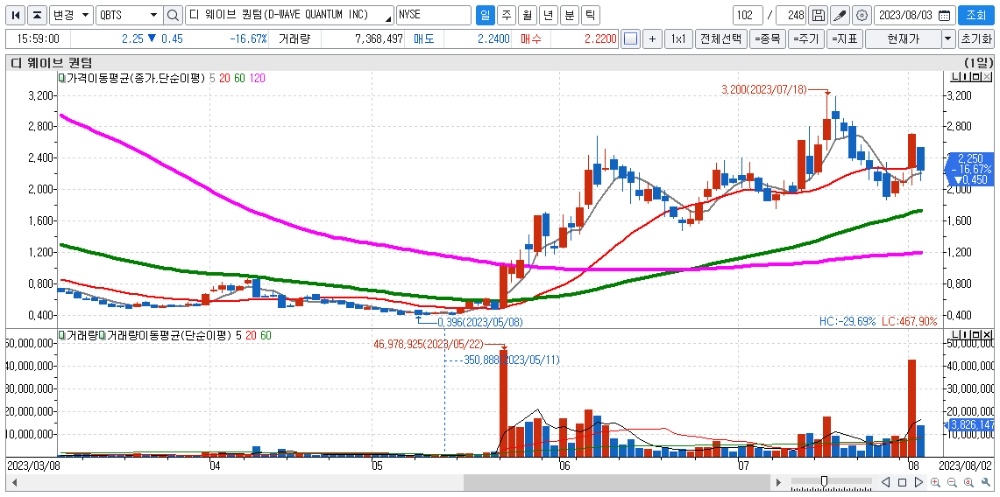Maximize the price chart pane
The height and width of the screenshot is (497, 1000).
tap(977, 77)
